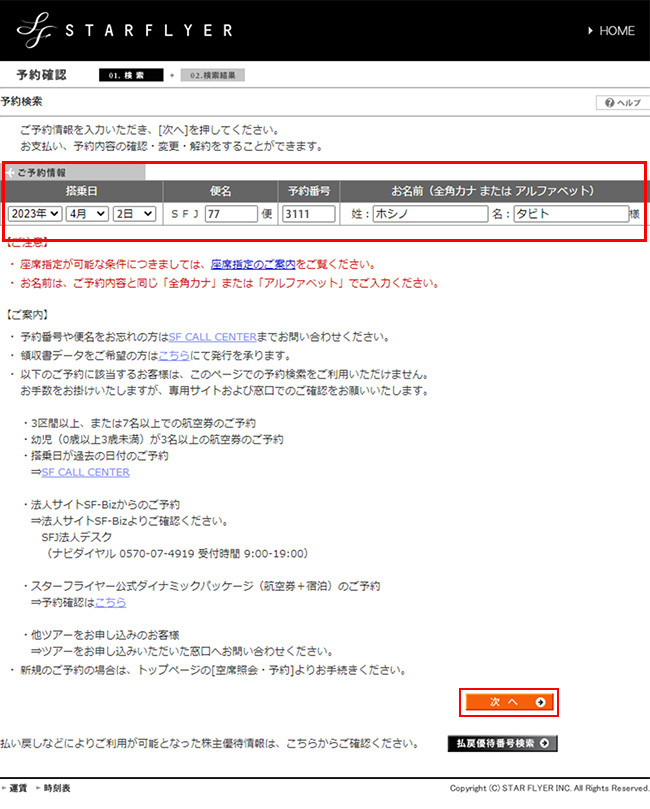Click 払戻優待番号検索 button
This screenshot has height=809, width=650.
(x=502, y=743)
